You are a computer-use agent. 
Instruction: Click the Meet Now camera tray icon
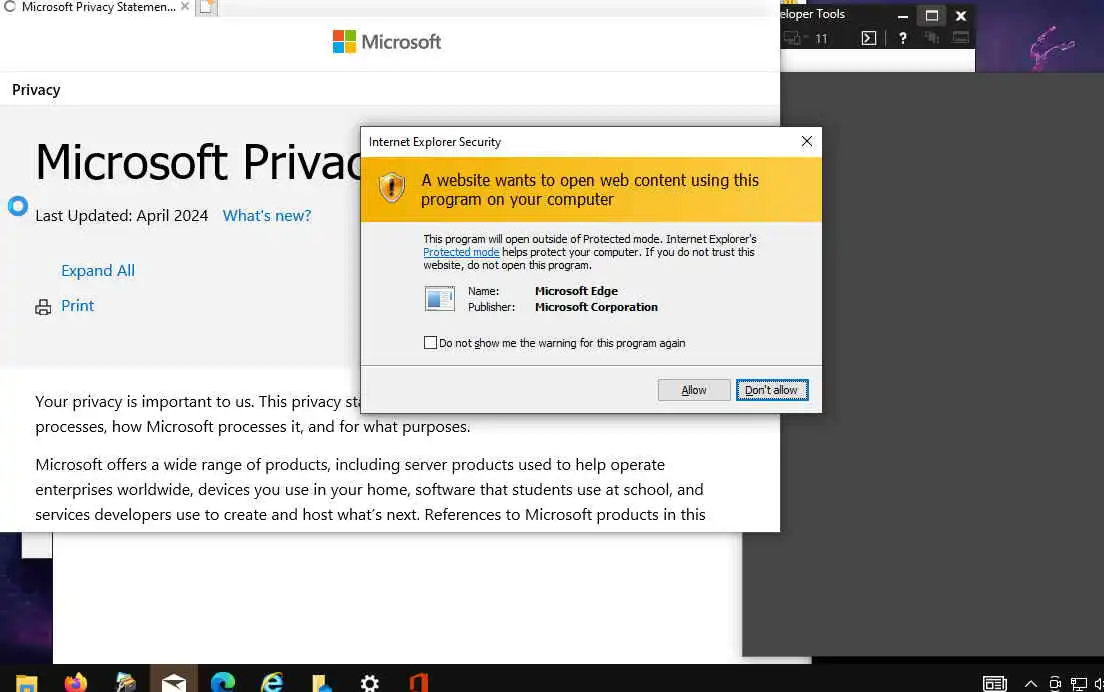pyautogui.click(x=1055, y=683)
